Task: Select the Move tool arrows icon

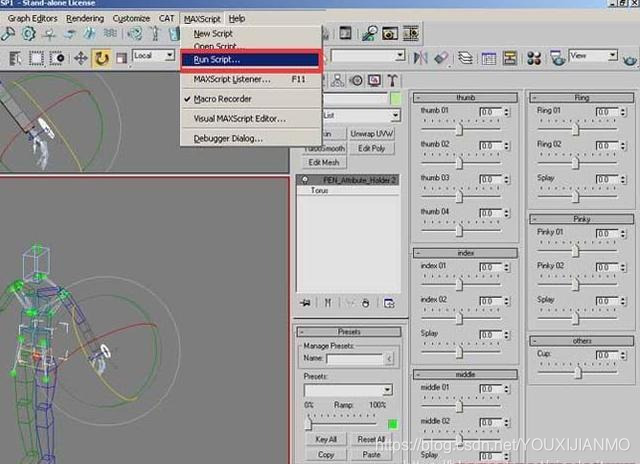Action: tap(80, 58)
